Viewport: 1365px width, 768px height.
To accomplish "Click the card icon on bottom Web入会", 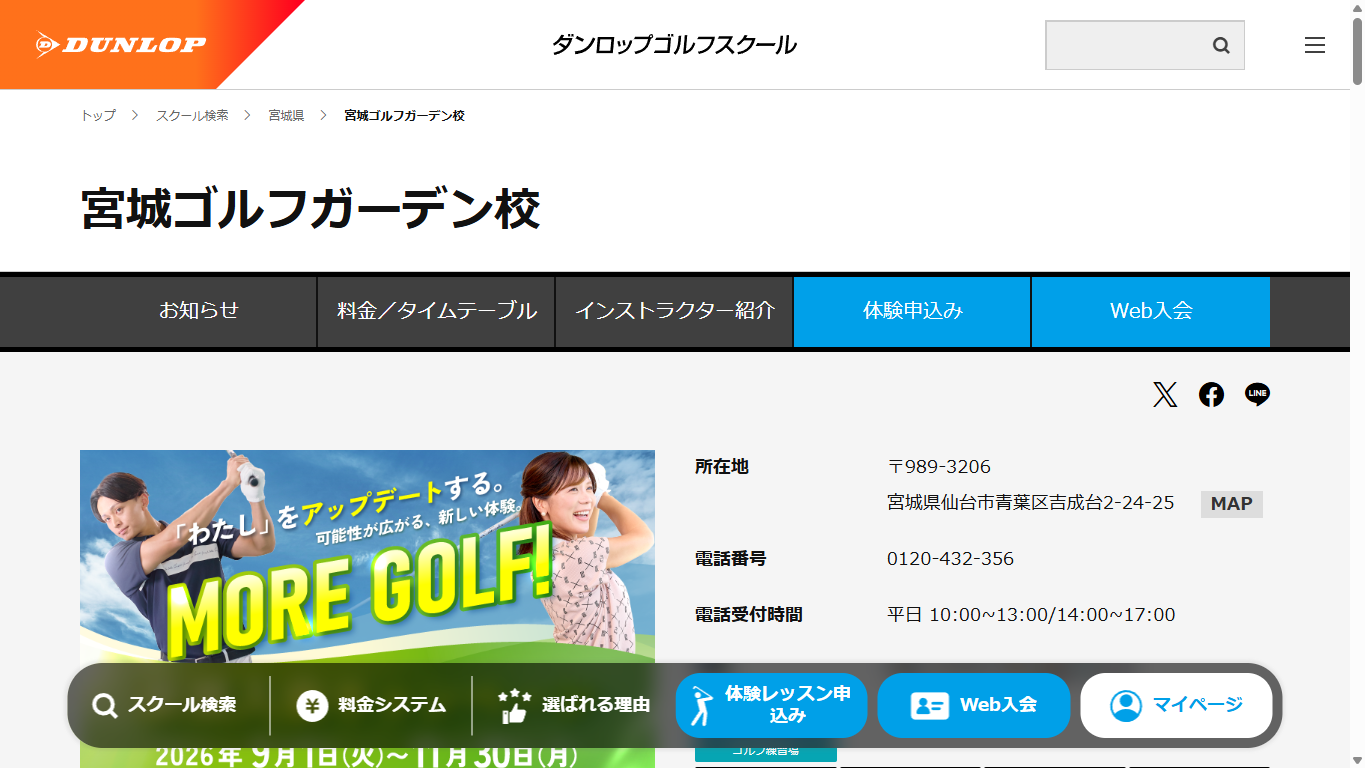I will pyautogui.click(x=929, y=706).
